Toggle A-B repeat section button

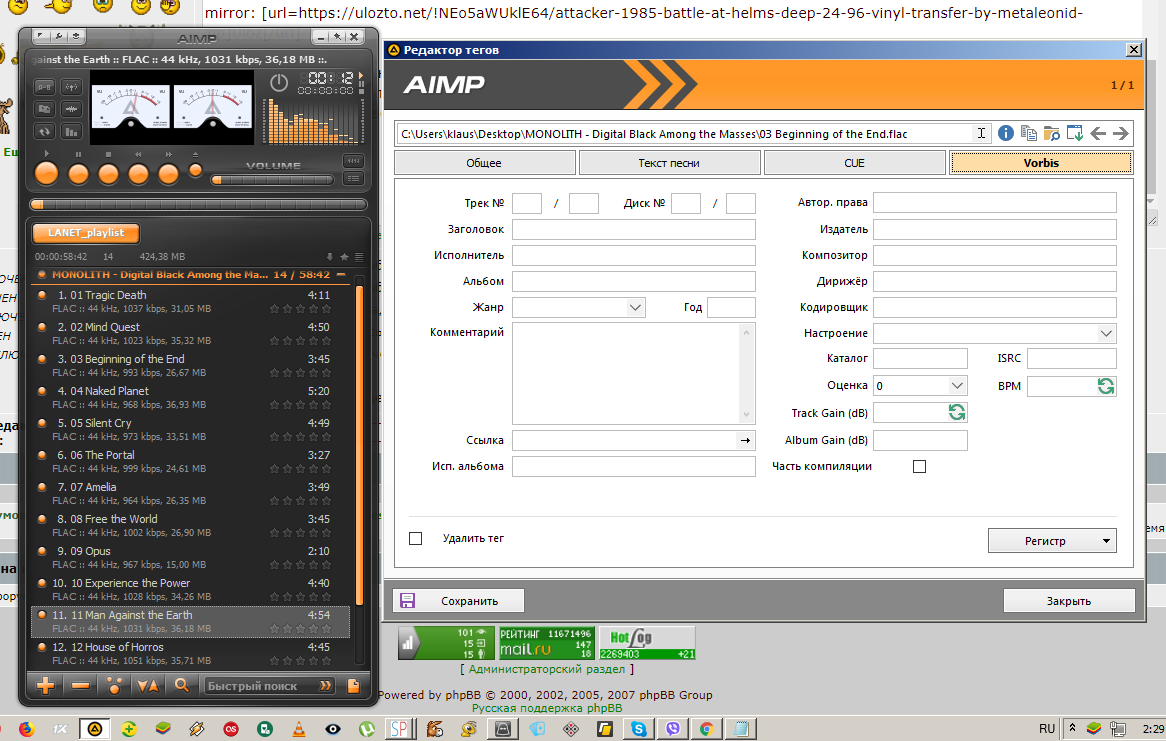tap(45, 87)
